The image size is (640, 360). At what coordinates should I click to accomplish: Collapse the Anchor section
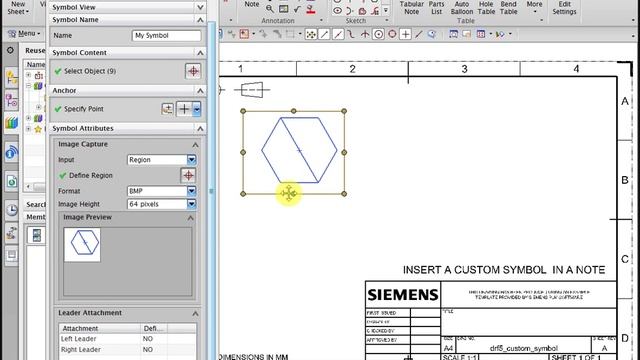pyautogui.click(x=200, y=91)
